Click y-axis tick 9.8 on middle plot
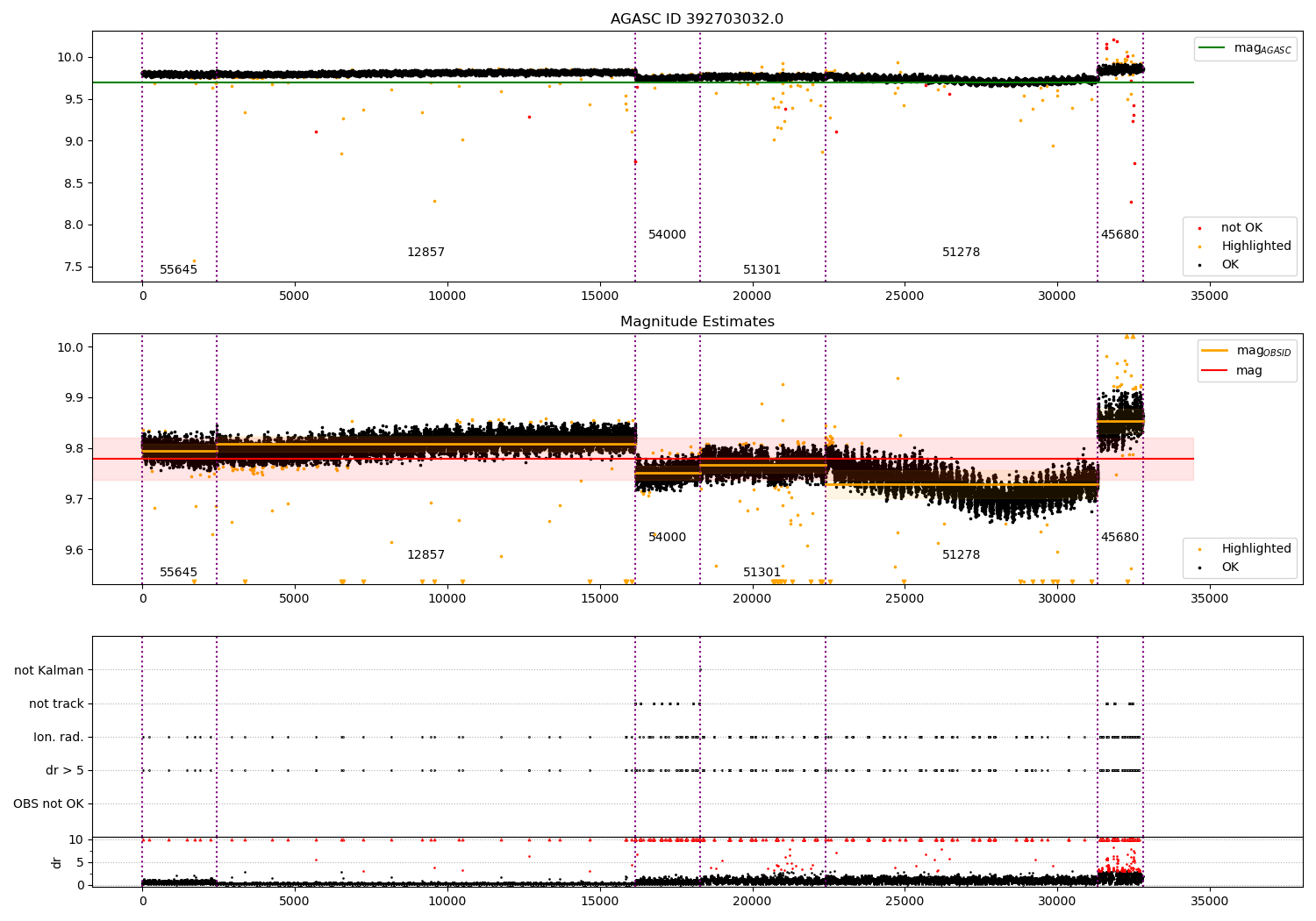Viewport: 1316px width, 921px height. click(75, 449)
